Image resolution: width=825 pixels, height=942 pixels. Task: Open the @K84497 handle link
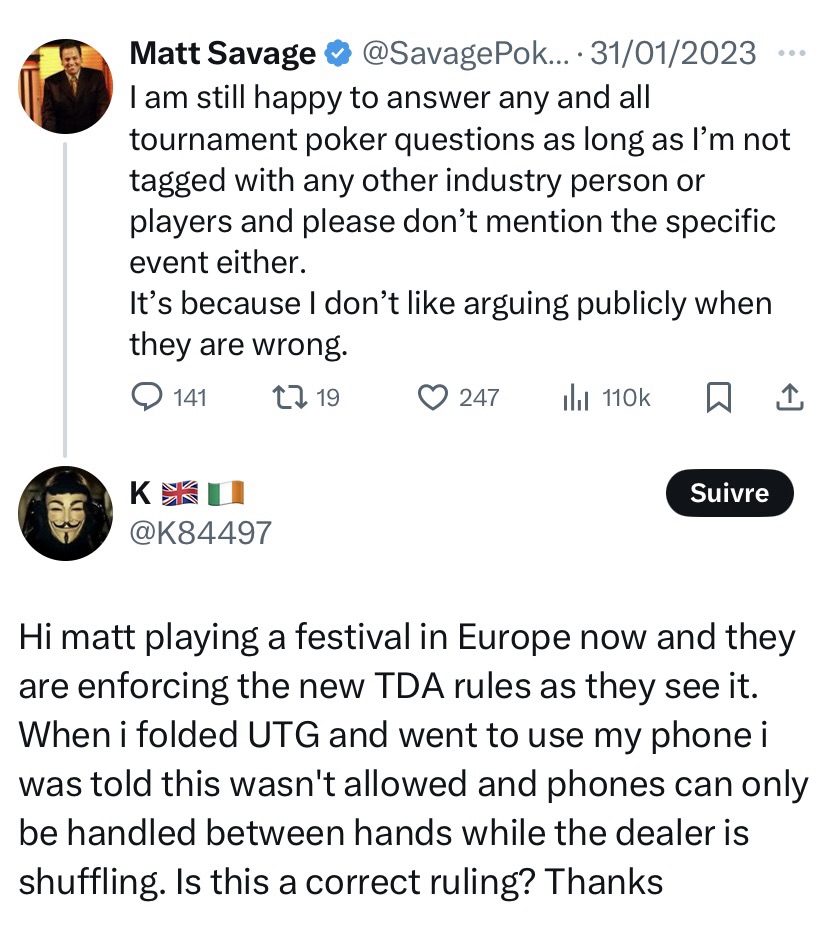[x=200, y=532]
